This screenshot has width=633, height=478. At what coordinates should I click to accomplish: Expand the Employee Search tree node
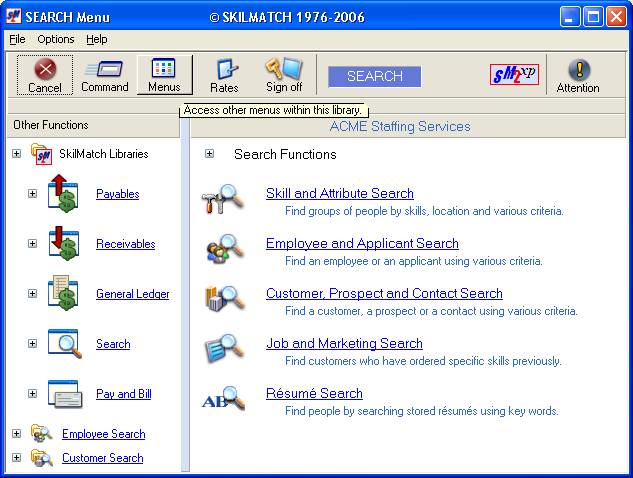click(x=16, y=434)
